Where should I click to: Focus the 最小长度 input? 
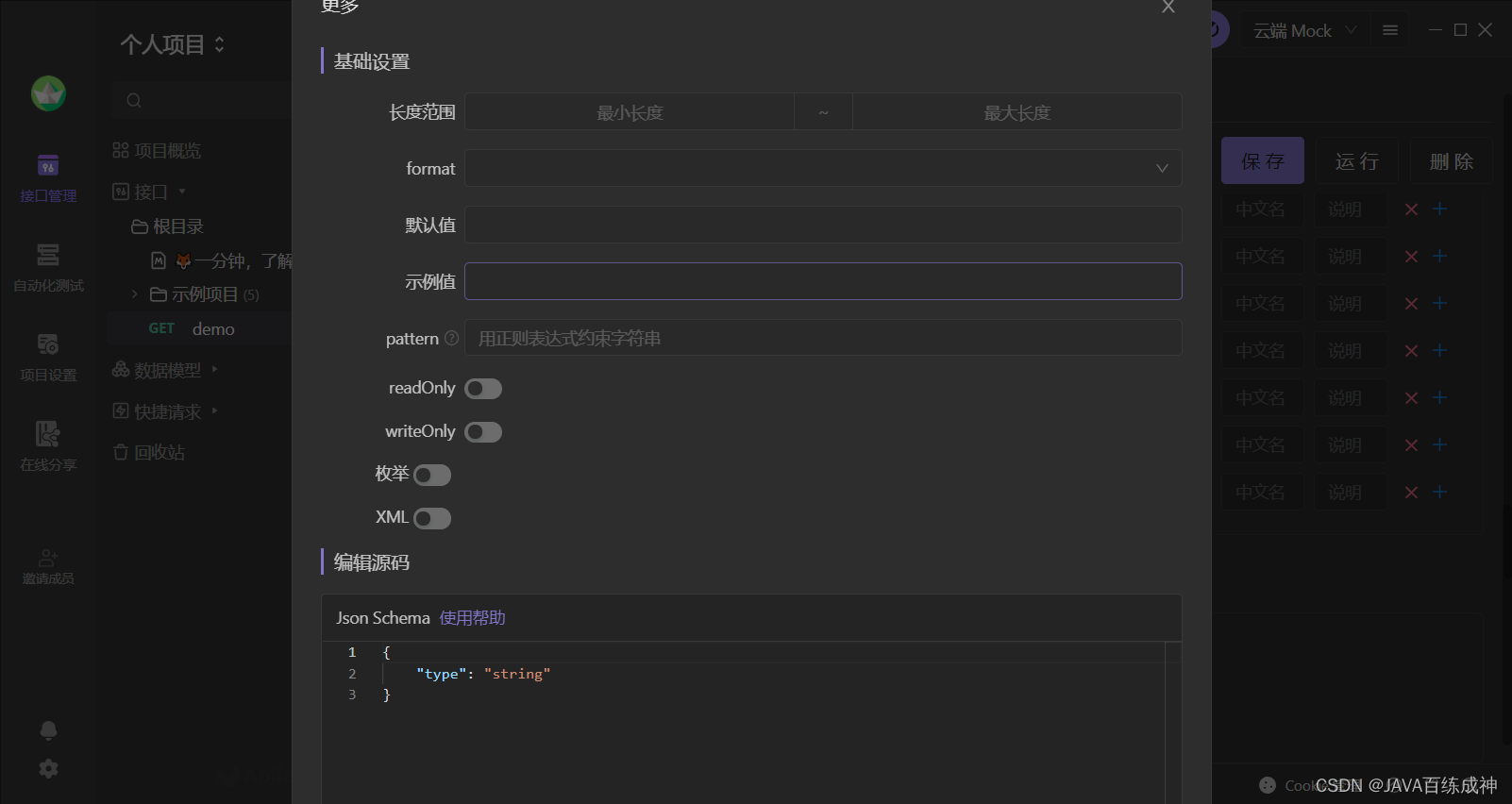pos(630,112)
